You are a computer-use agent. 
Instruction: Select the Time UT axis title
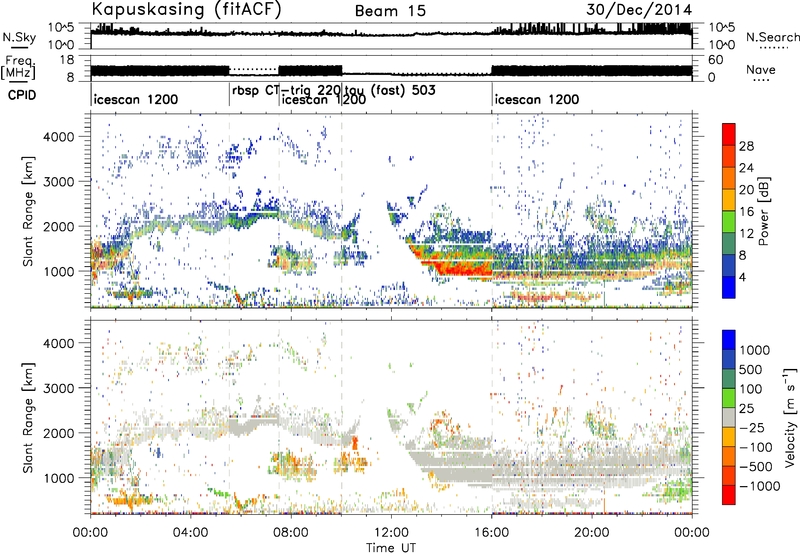[x=391, y=548]
